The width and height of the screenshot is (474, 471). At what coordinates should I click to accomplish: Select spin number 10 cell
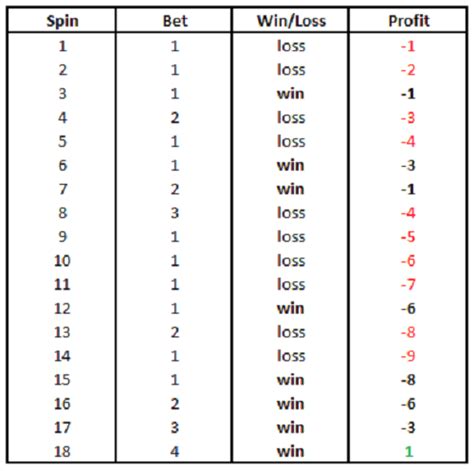(x=62, y=261)
